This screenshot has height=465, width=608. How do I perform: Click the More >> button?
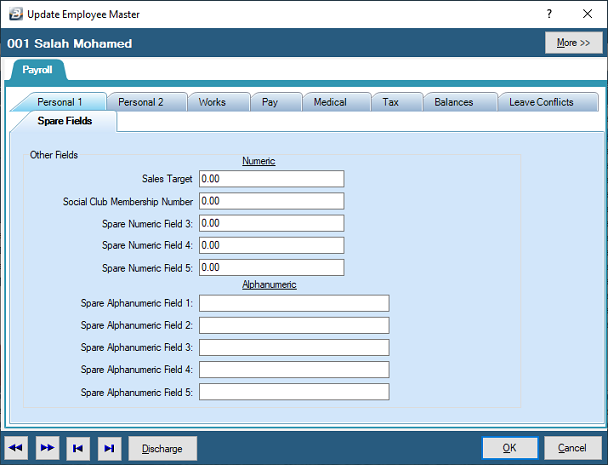point(573,43)
